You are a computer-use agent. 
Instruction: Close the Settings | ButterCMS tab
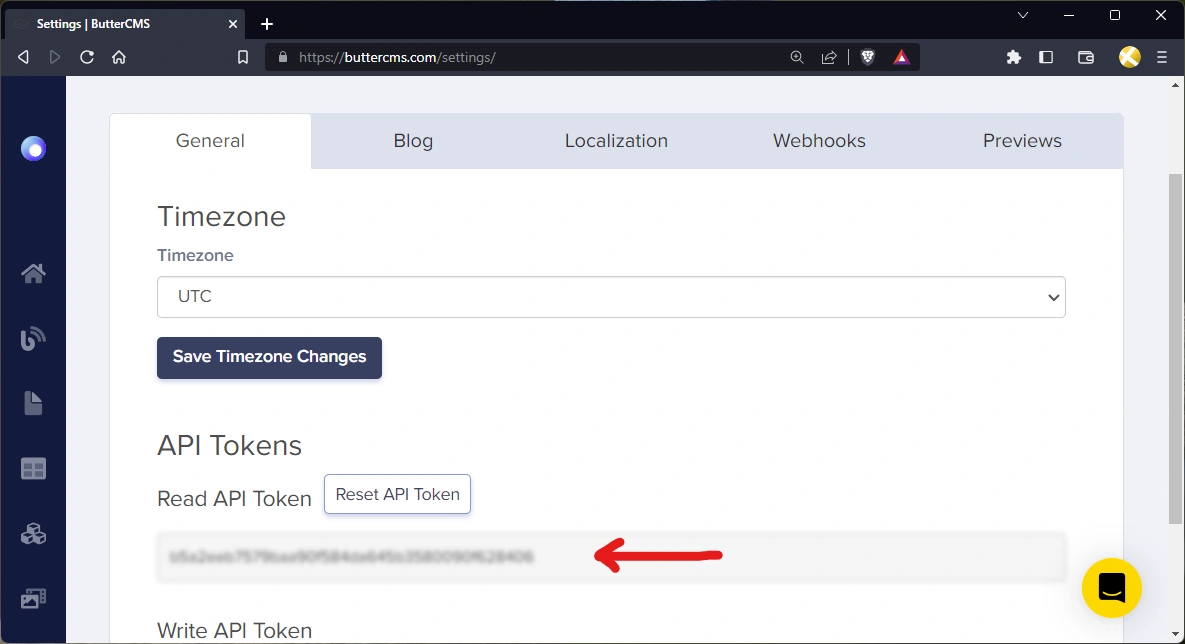point(233,24)
